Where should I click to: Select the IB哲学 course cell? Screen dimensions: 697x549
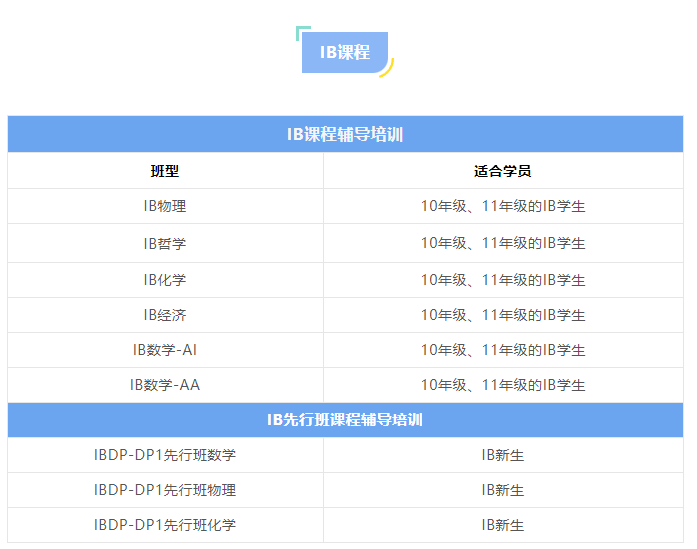pyautogui.click(x=165, y=243)
